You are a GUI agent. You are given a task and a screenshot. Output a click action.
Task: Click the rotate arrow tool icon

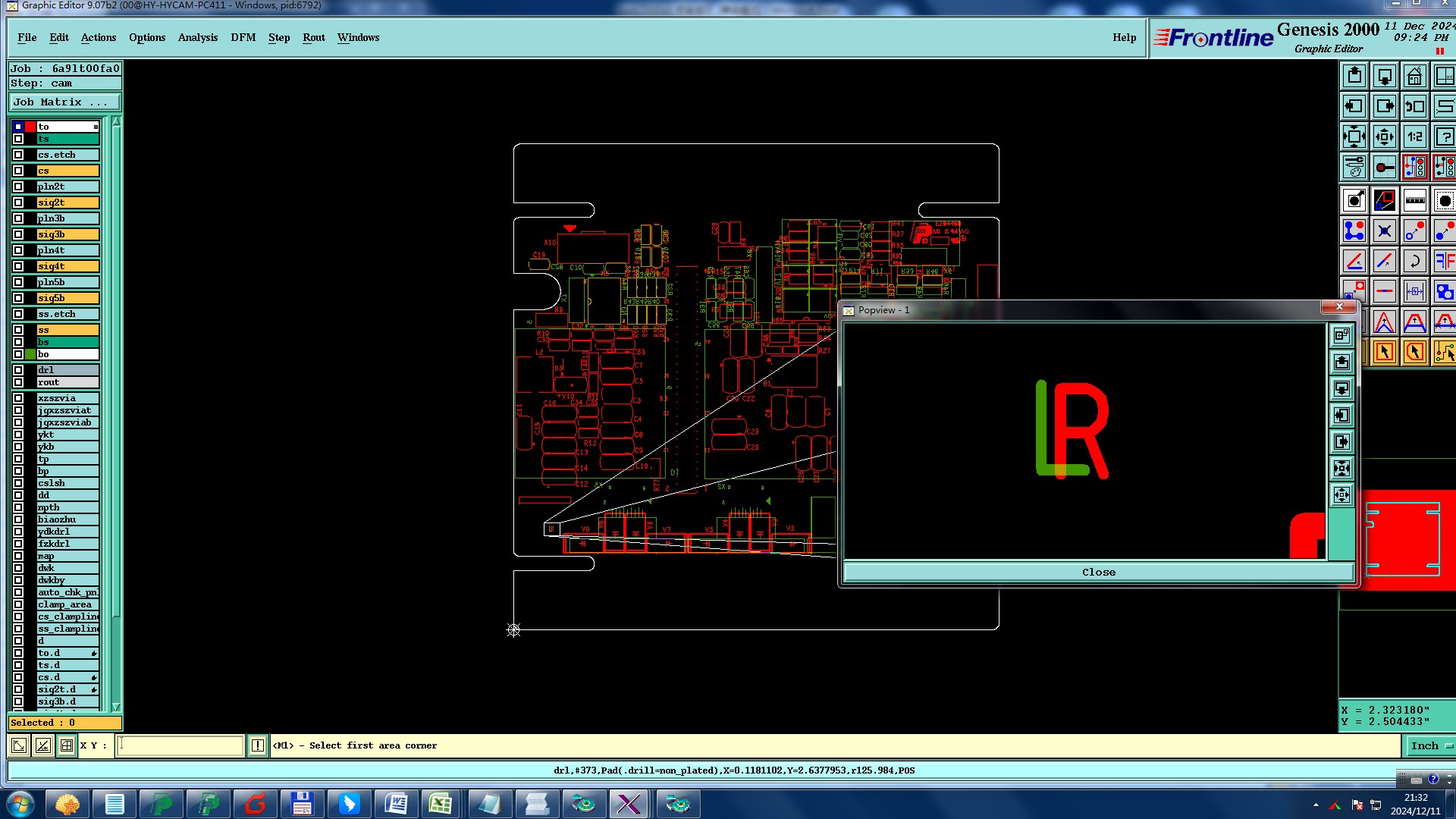pyautogui.click(x=1414, y=261)
